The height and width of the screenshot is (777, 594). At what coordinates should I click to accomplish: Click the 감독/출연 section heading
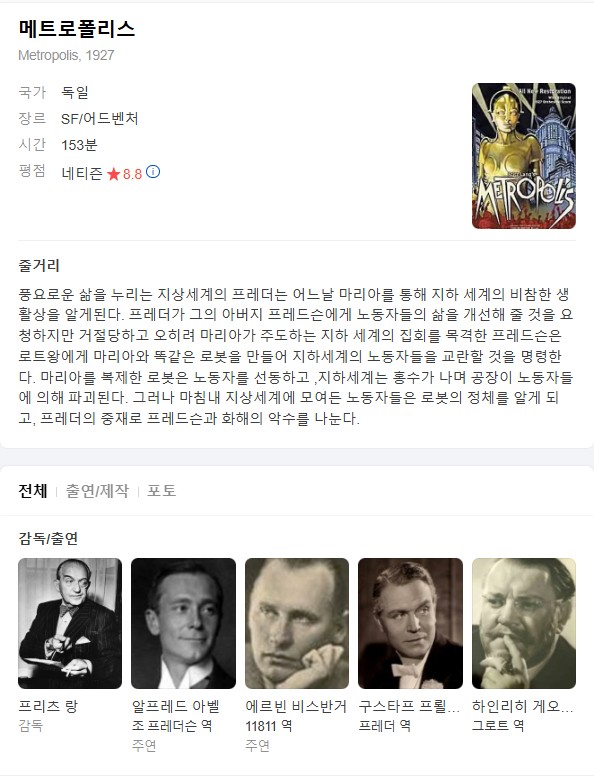click(48, 538)
